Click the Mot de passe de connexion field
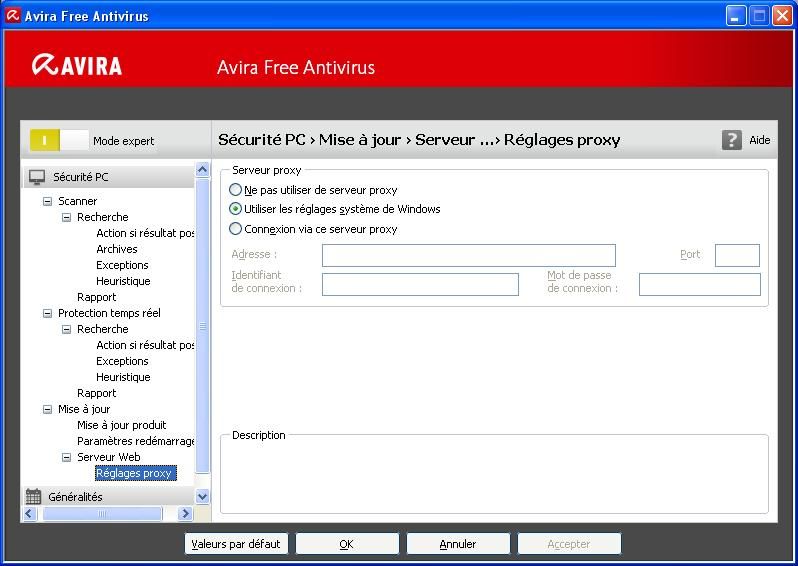 (700, 285)
